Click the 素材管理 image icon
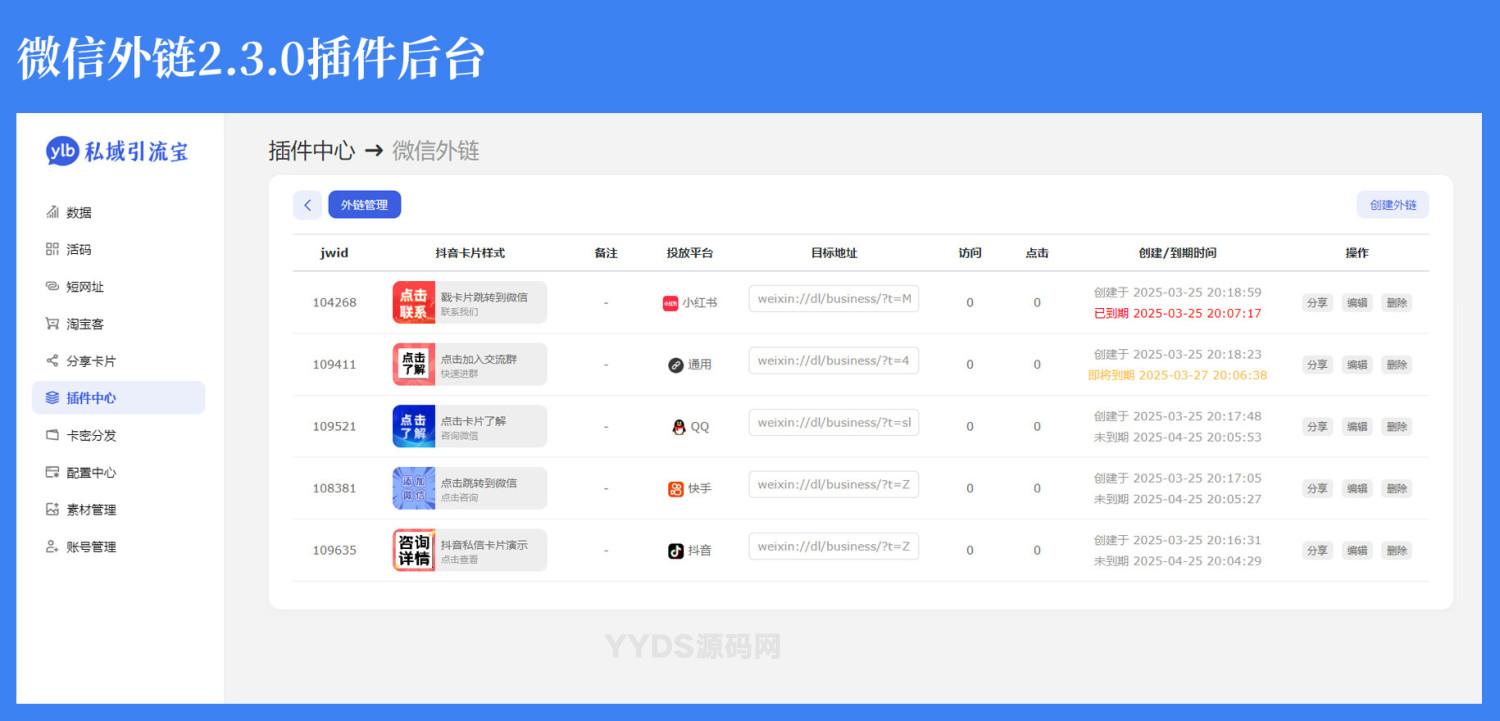The height and width of the screenshot is (721, 1500). 52,510
